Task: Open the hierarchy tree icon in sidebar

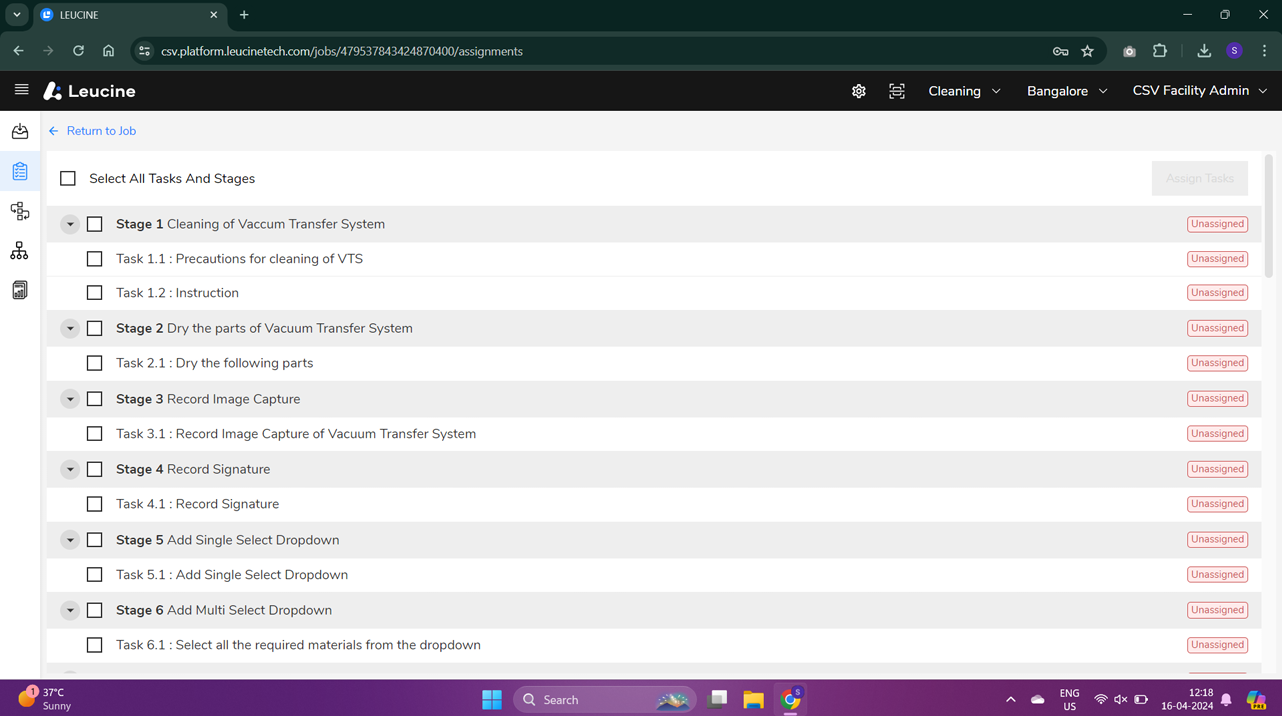Action: coord(20,251)
